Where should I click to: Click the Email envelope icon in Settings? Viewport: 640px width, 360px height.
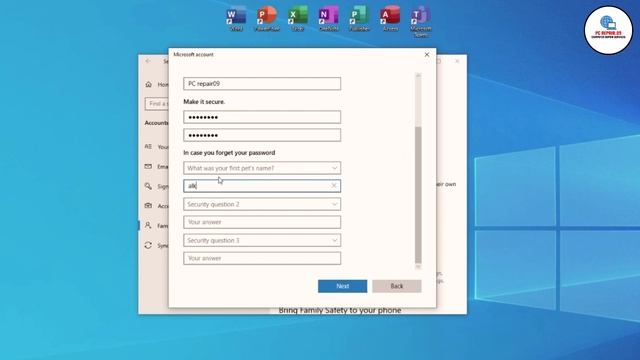point(148,166)
